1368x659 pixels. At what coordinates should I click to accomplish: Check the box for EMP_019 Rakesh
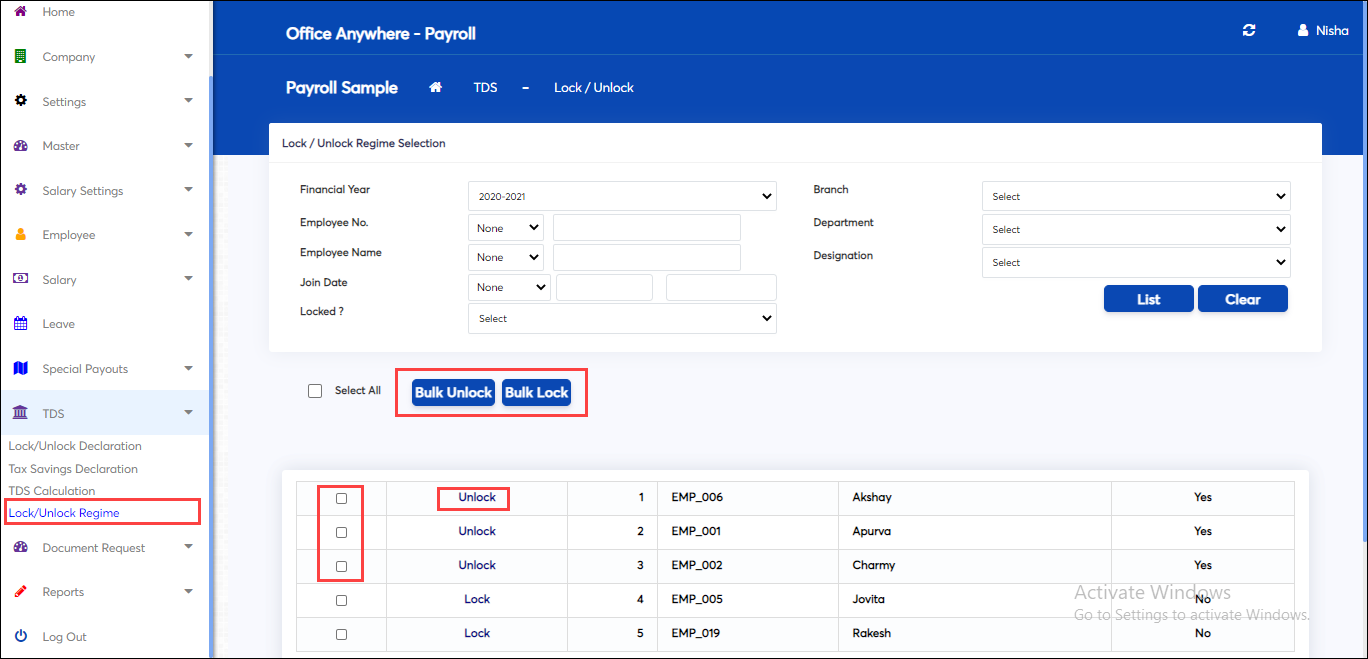point(341,634)
